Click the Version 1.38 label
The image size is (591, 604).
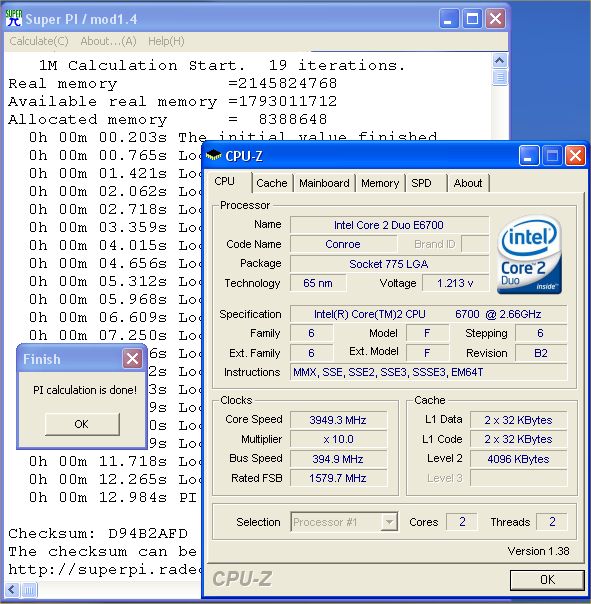(x=538, y=551)
